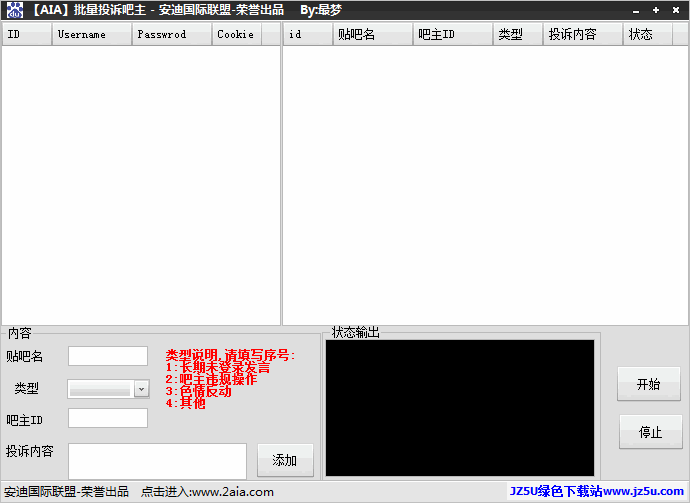The width and height of the screenshot is (690, 503).
Task: Open the 类型 dropdown list
Action: (x=141, y=389)
